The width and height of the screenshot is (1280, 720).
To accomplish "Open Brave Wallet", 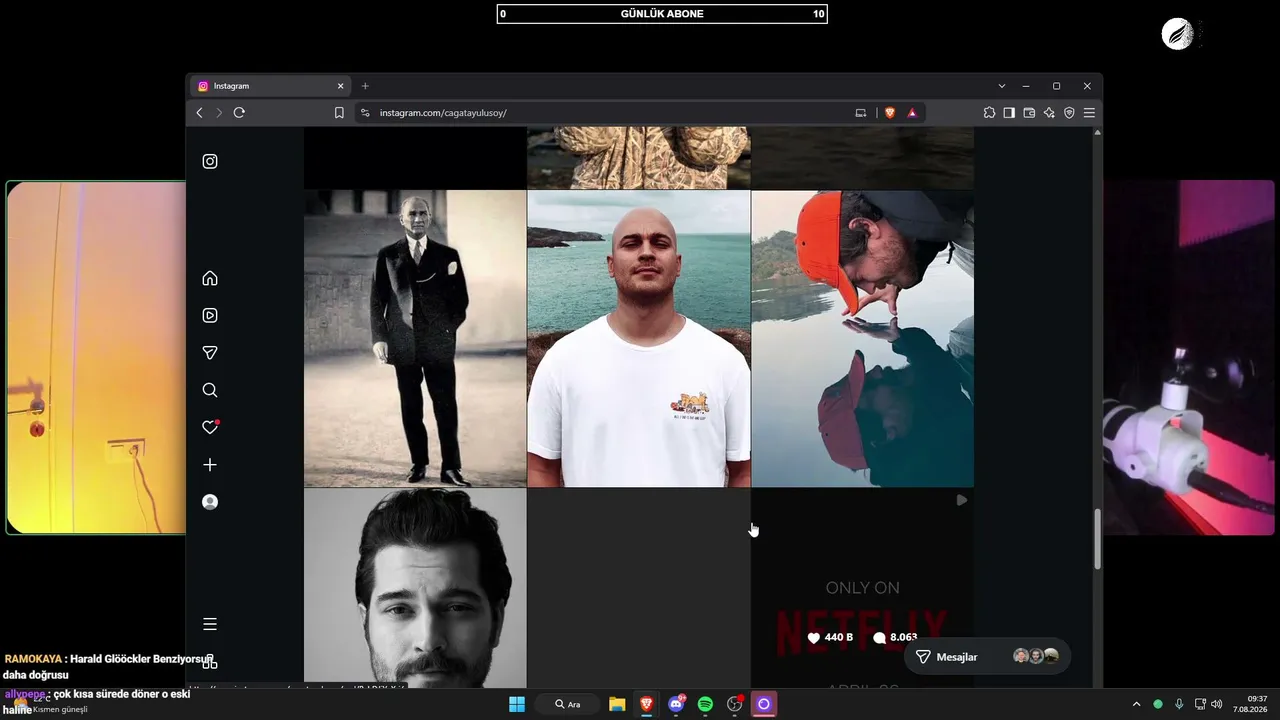I will pos(1029,113).
